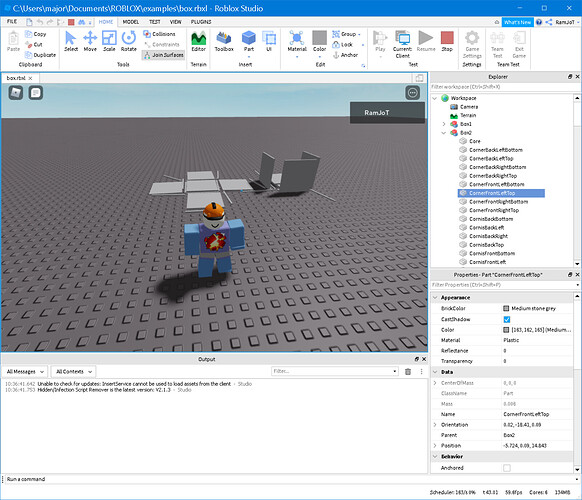Switch to the MODEL ribbon tab
Screen dimensions: 582x500
pos(131,22)
